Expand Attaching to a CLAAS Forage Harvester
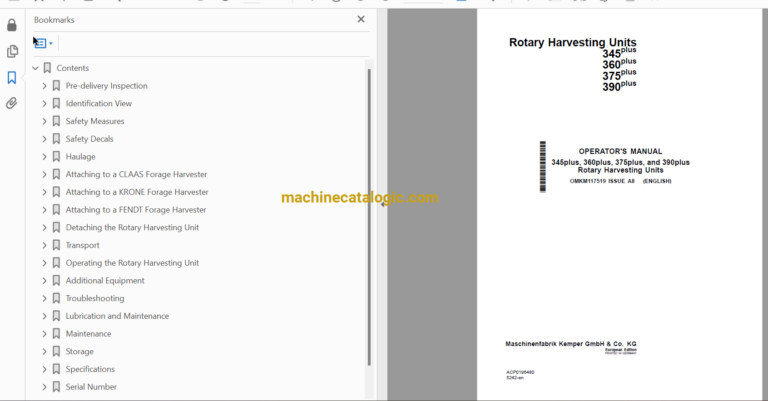768x401 pixels. coord(45,174)
